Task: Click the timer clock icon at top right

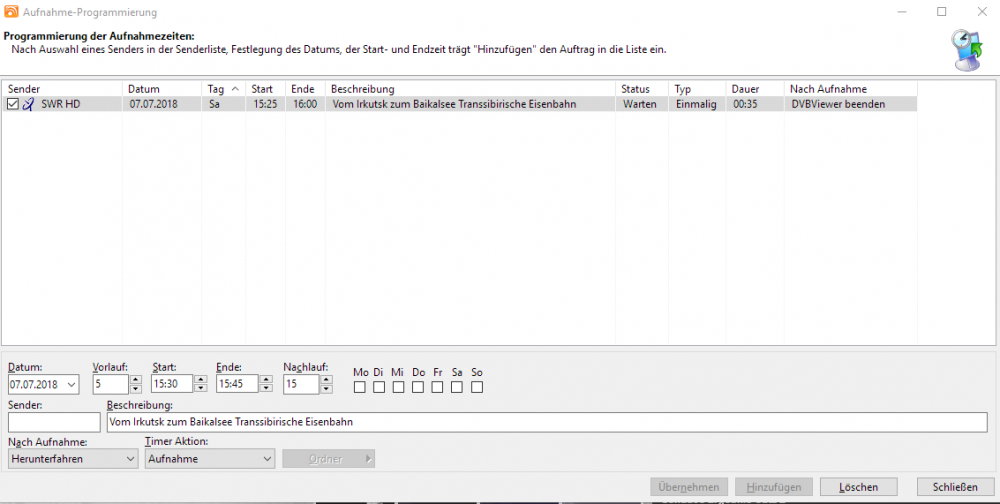Action: 967,50
